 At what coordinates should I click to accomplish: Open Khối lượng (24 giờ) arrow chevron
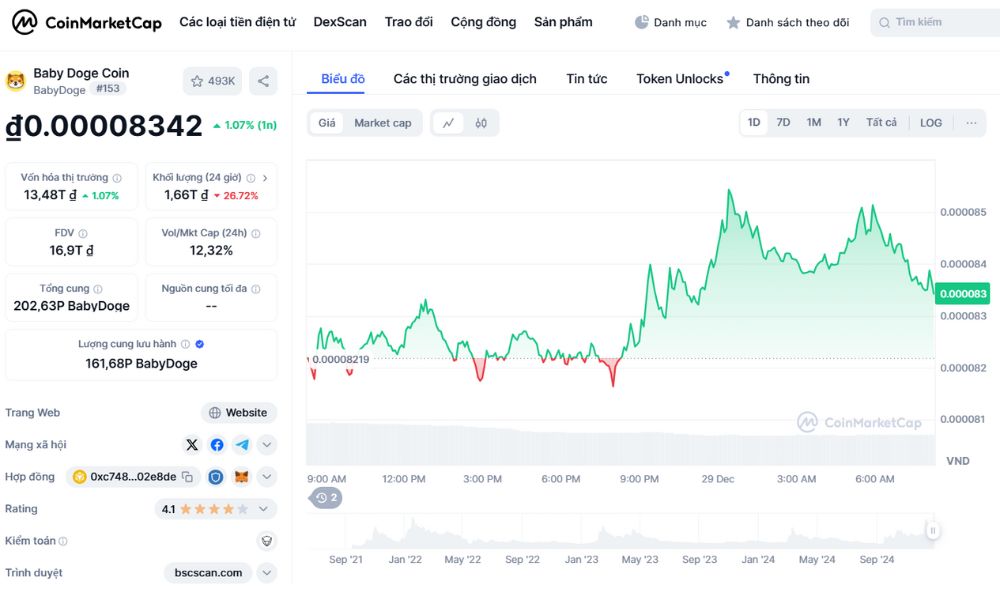(x=265, y=179)
